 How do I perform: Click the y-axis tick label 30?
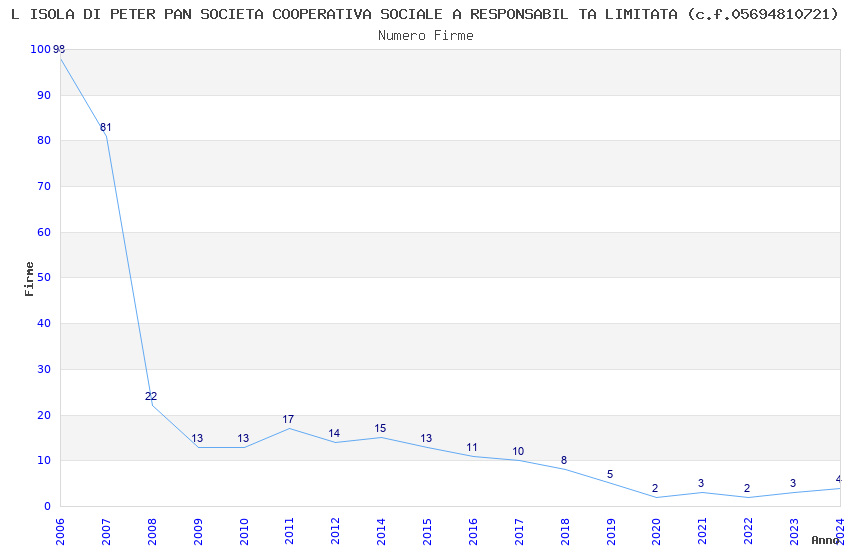(44, 370)
